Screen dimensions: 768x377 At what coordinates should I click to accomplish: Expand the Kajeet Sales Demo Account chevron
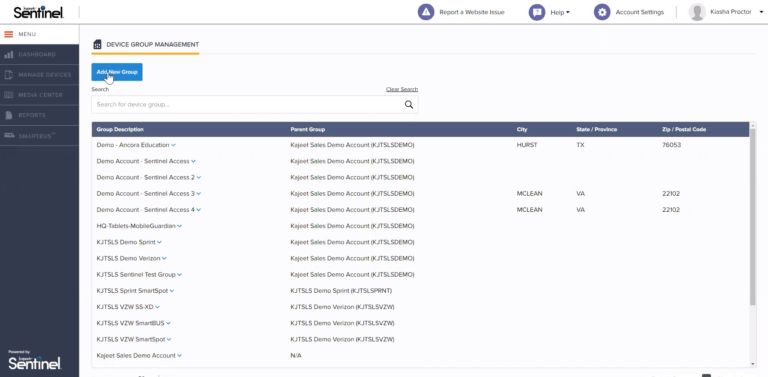[180, 355]
